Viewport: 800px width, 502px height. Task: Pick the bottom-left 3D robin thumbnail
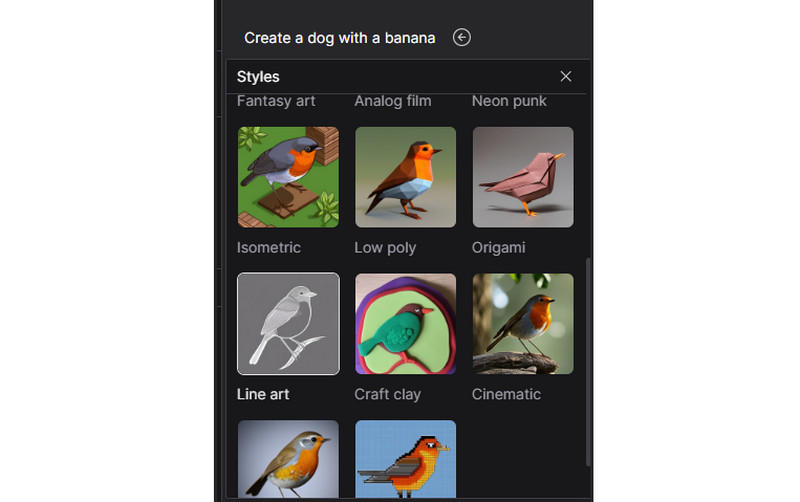(288, 458)
